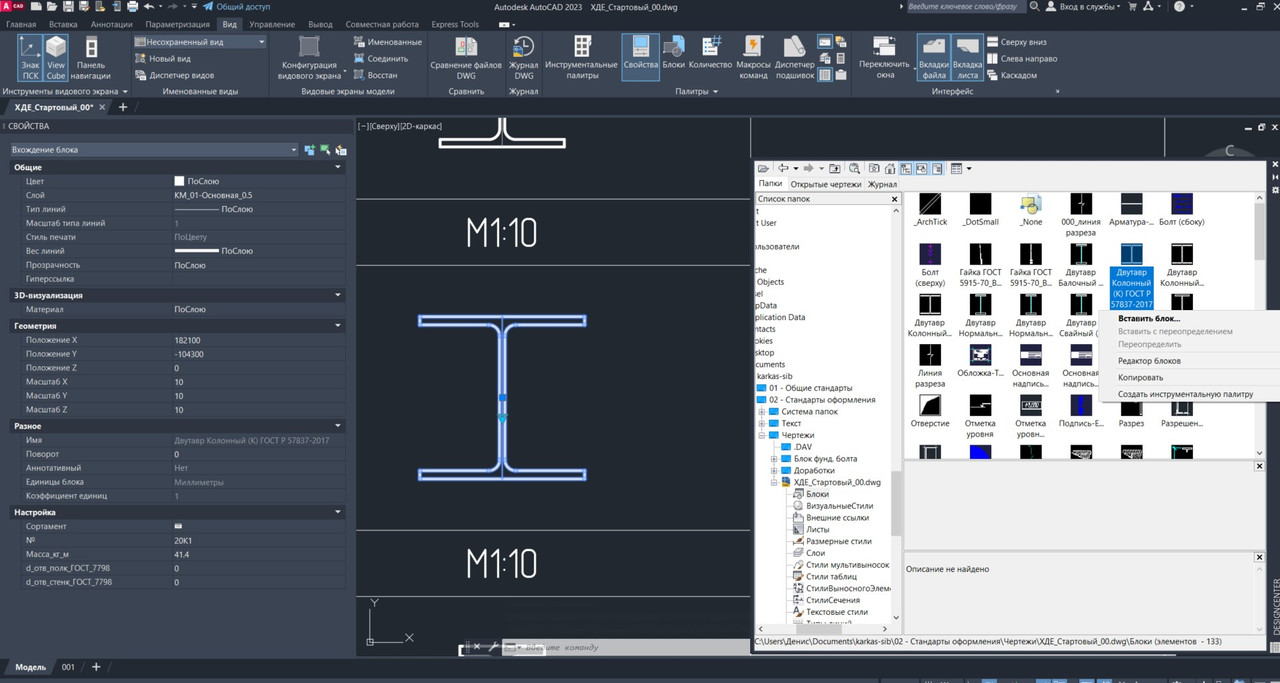Open Инструментальные палитры tool palettes
Screen dimensions: 1280x683
coord(581,59)
